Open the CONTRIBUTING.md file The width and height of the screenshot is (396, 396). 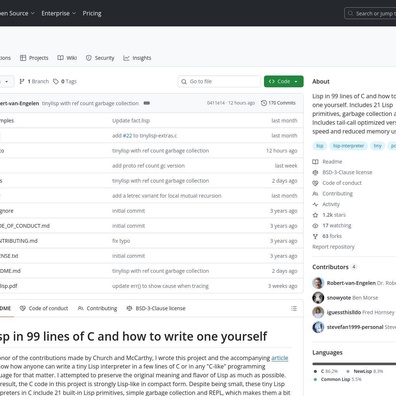(18, 241)
